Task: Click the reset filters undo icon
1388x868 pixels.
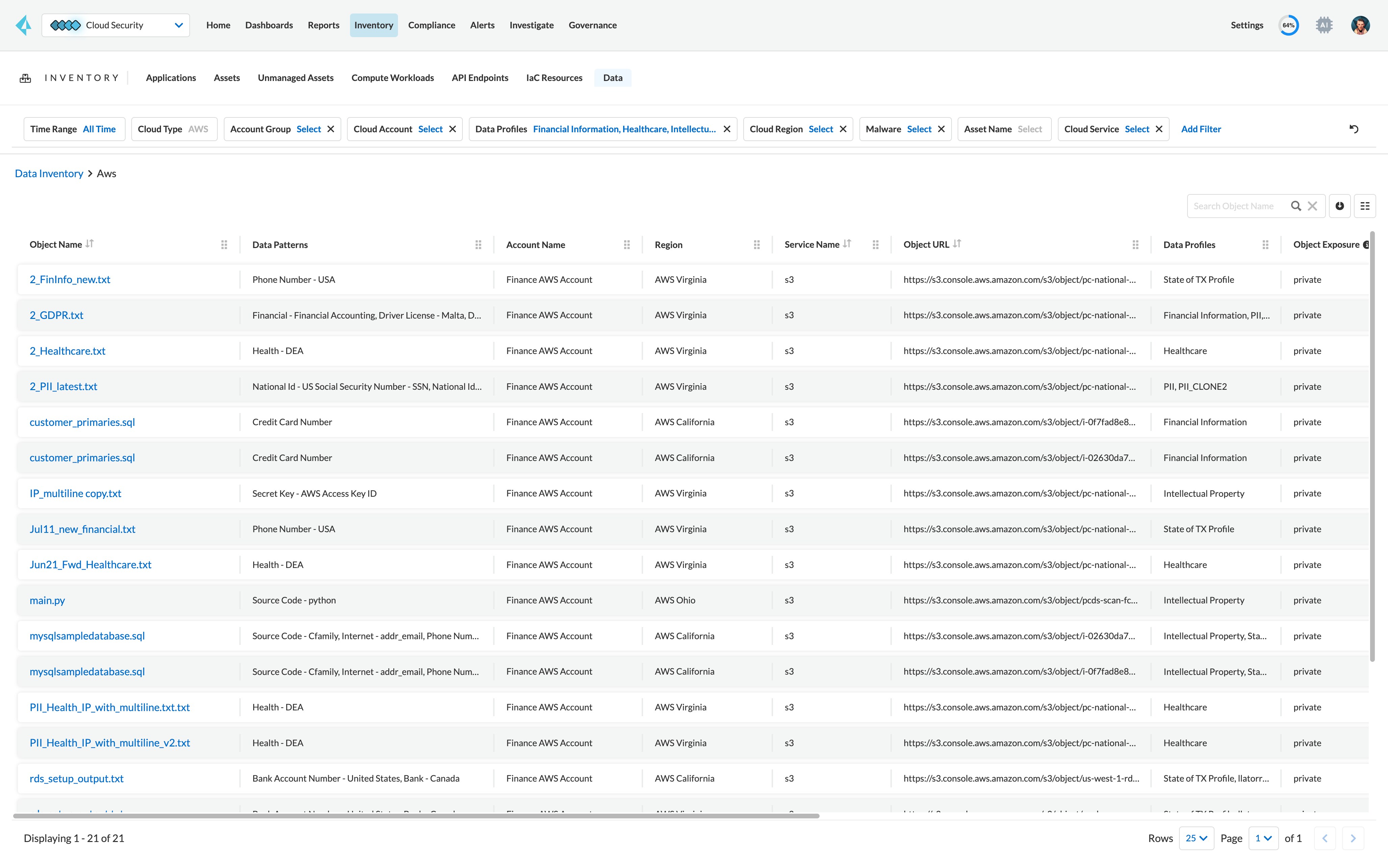Action: pyautogui.click(x=1354, y=129)
